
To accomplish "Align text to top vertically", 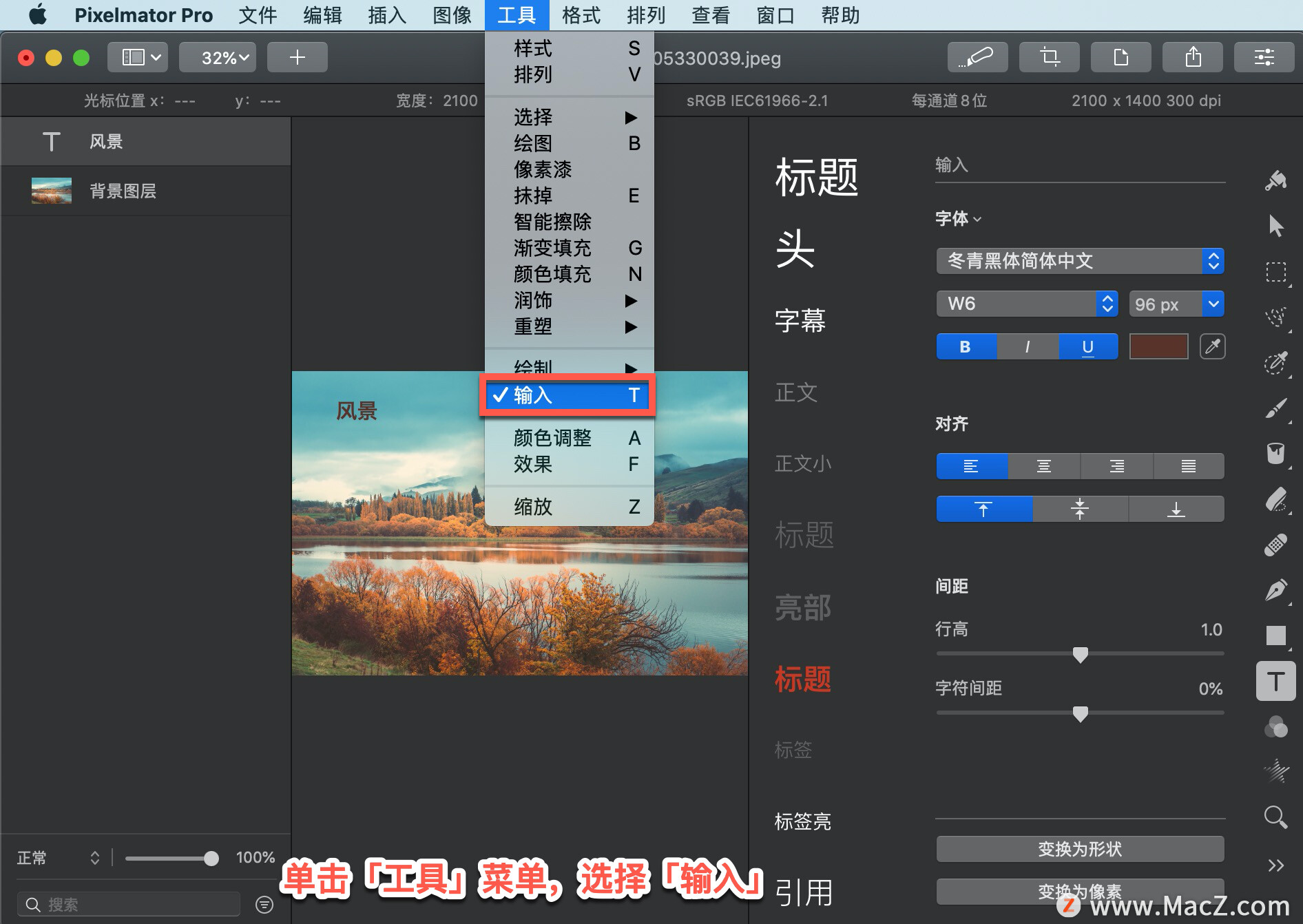I will 983,509.
